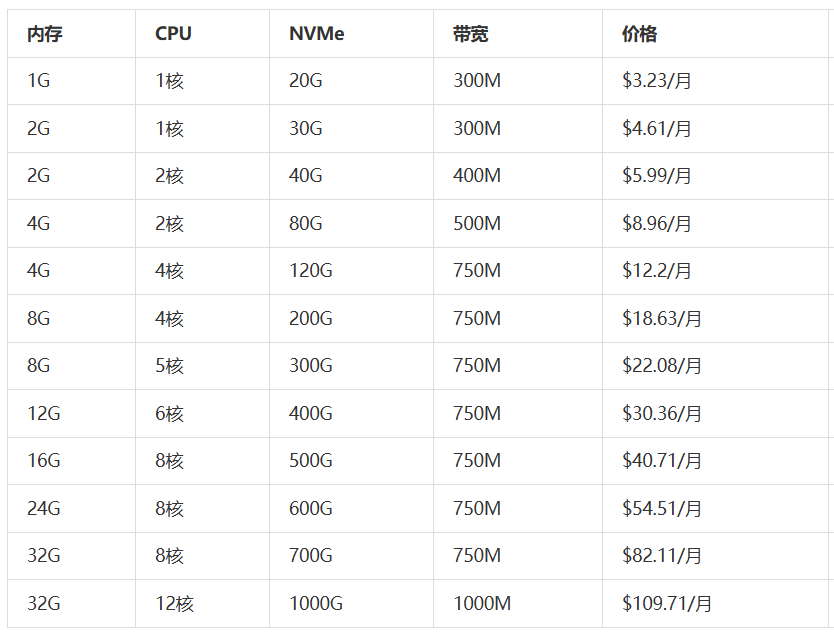Select the 1000G NVMe cell
The image size is (834, 636).
tap(315, 604)
